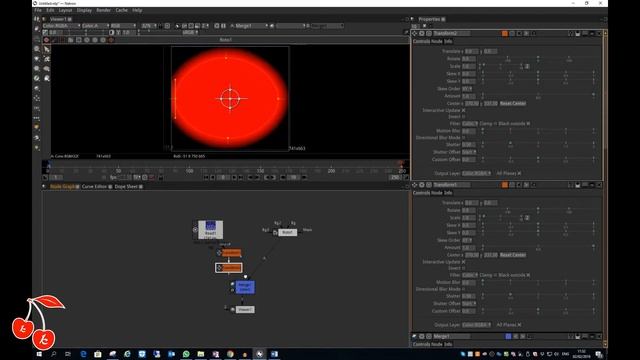Screen dimensions: 640x360
Task: Open the viewer layer Color.RGBA dropdown
Action: 61,26
